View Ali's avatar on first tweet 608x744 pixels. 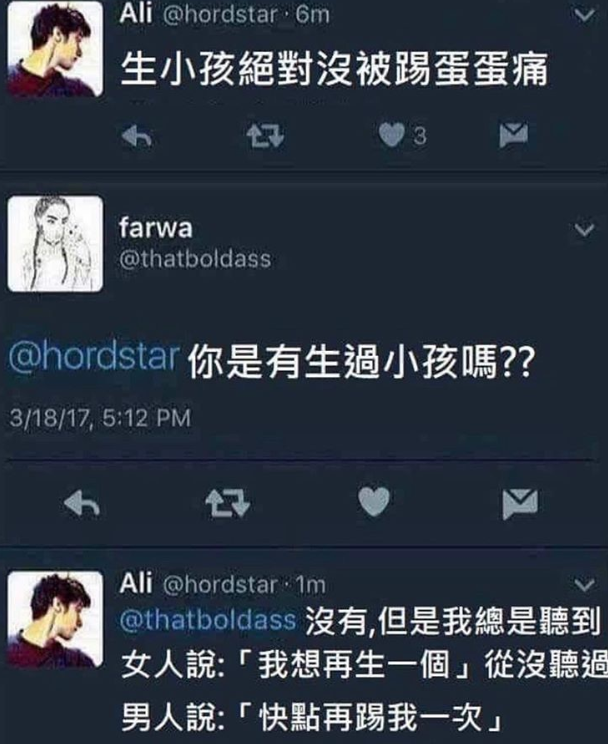coord(55,49)
